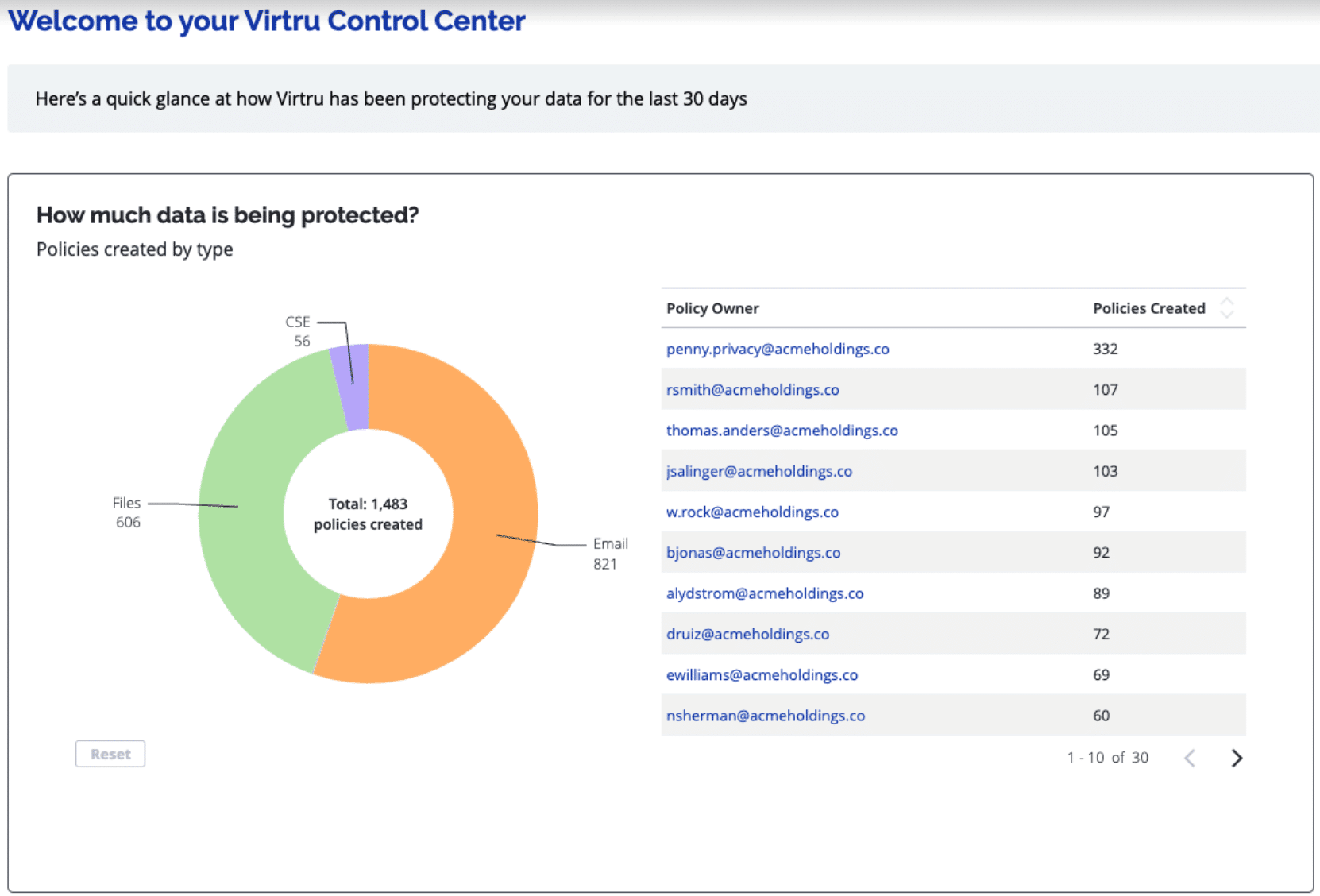Click the 89 value for alydstrom
This screenshot has height=896, width=1320.
tap(1101, 593)
